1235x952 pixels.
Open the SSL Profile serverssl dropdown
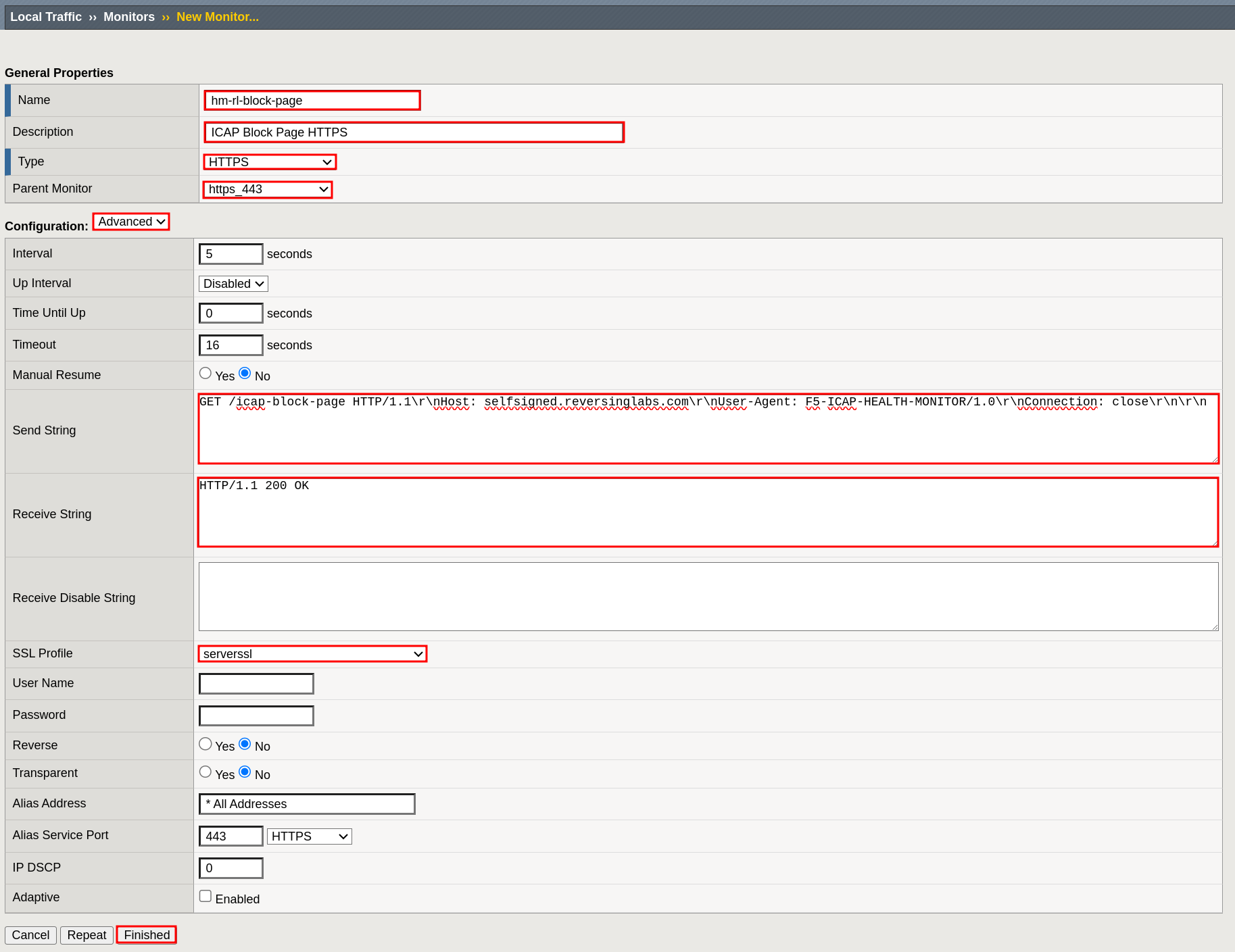tap(312, 653)
